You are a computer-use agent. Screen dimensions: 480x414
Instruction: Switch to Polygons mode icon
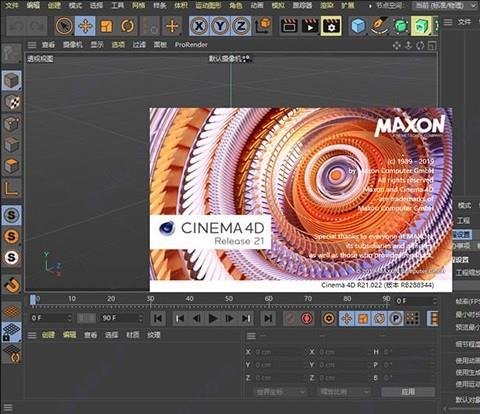pos(12,166)
